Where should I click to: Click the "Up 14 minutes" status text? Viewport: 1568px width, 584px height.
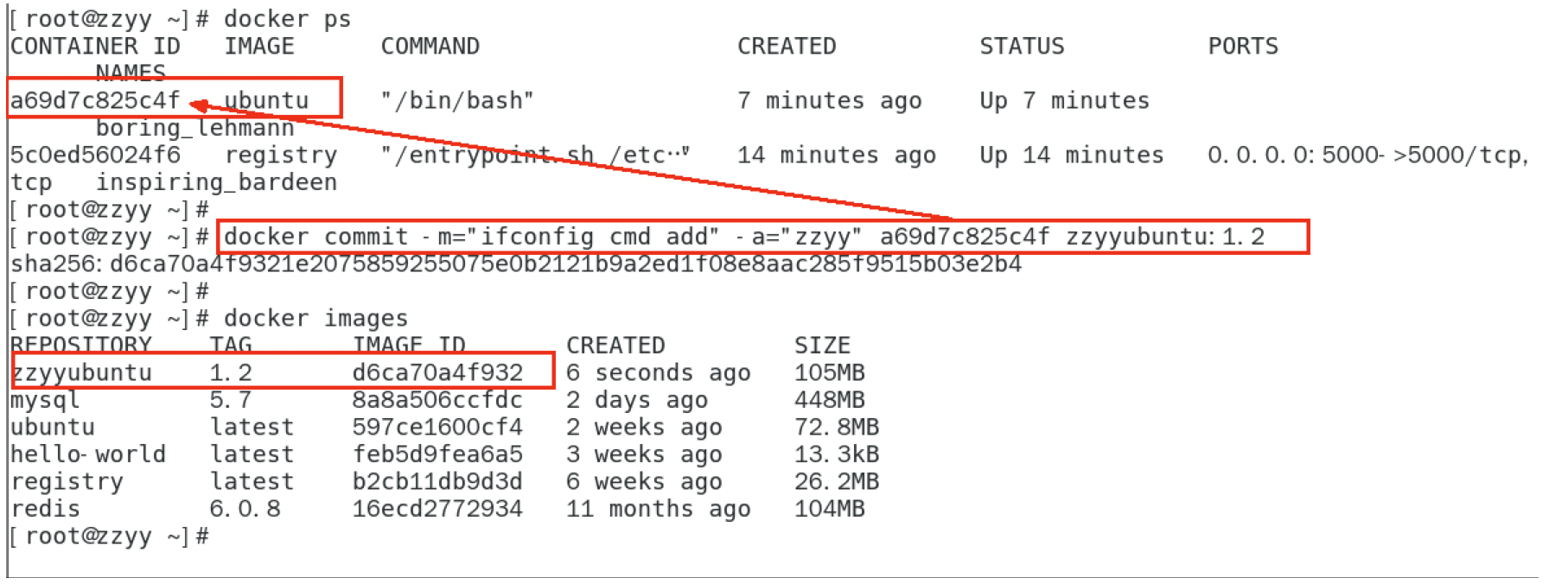click(1071, 156)
